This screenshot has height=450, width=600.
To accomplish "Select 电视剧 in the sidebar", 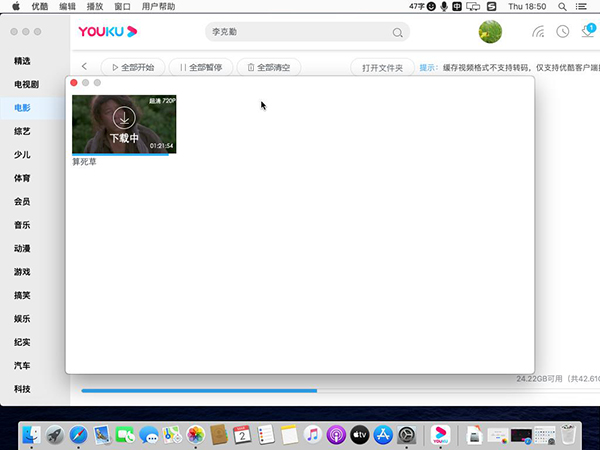I will click(26, 84).
